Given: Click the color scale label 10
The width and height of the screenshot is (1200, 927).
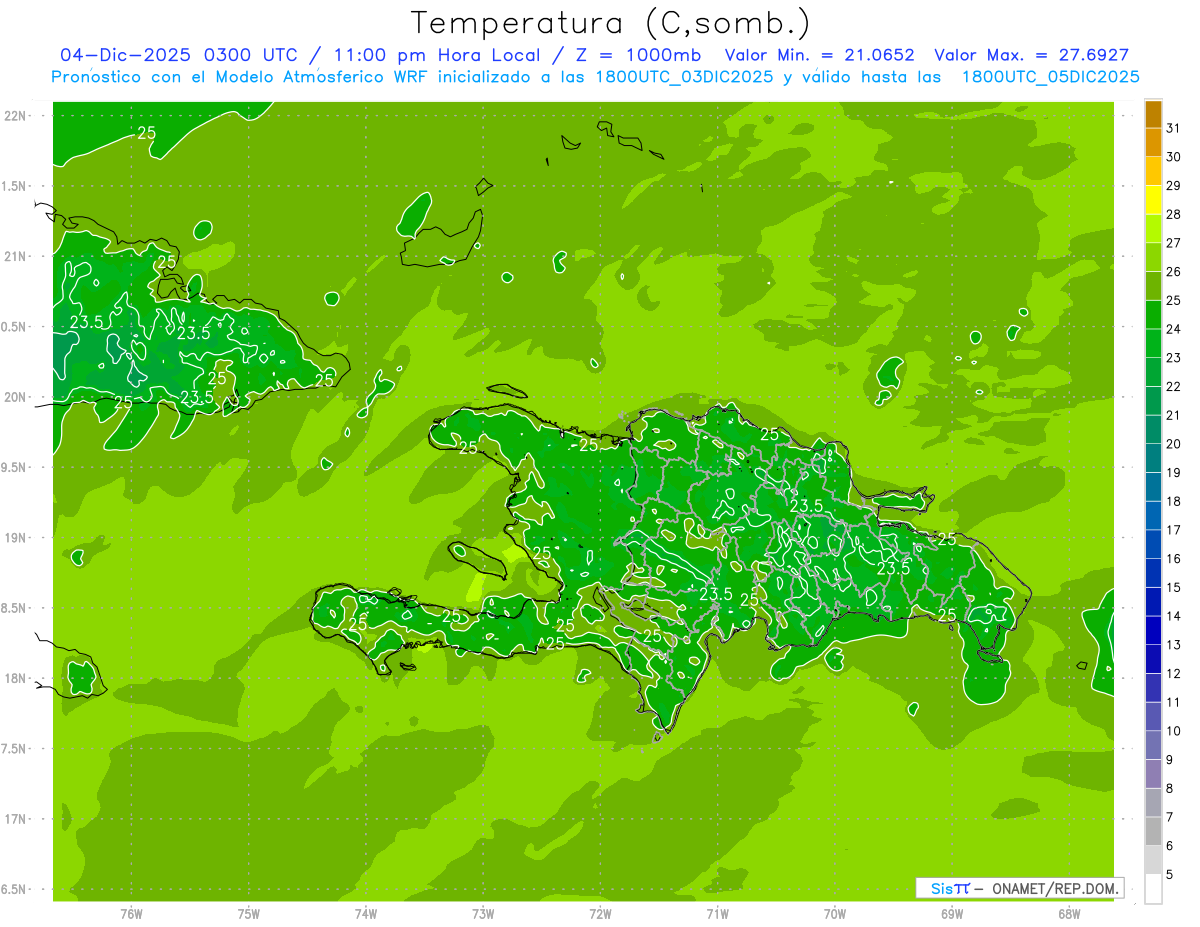Looking at the screenshot, I should (1174, 731).
